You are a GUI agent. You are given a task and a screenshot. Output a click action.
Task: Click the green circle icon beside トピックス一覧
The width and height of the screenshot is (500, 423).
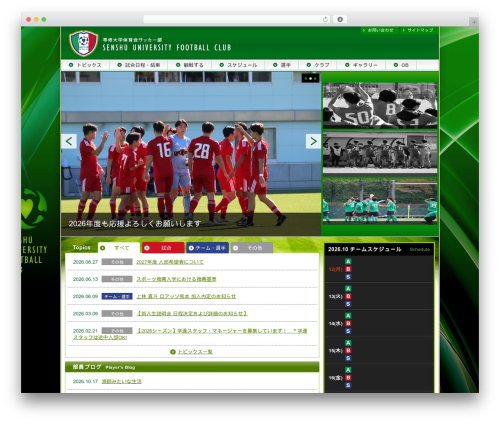click(173, 352)
